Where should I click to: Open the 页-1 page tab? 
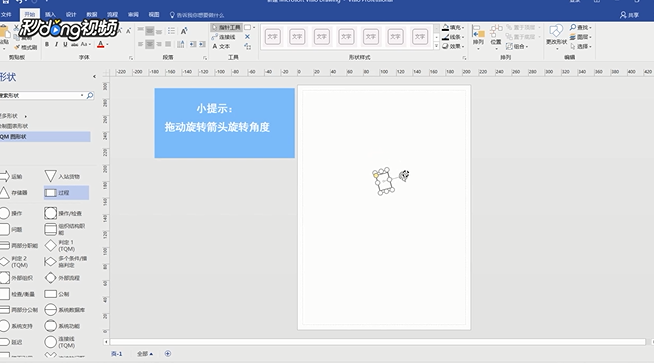117,354
